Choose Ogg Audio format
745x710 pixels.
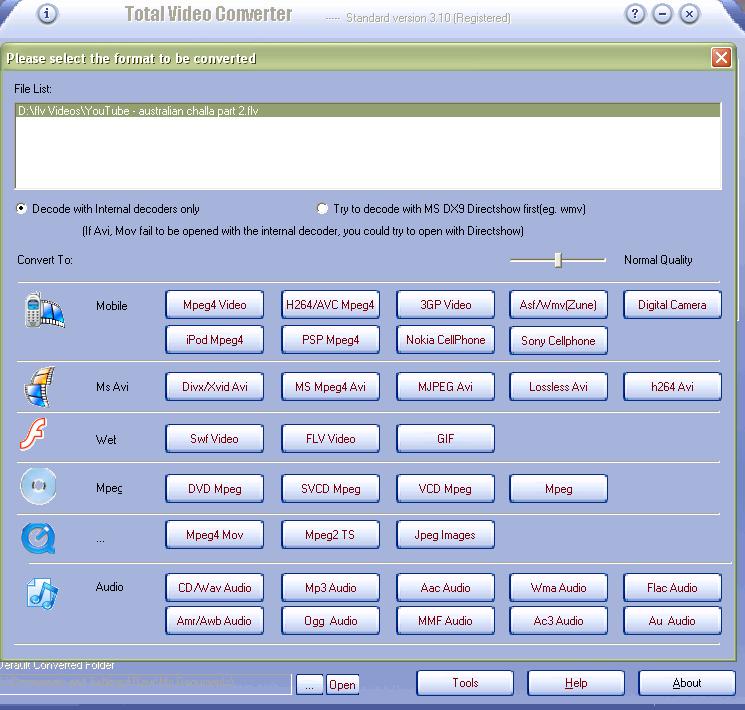click(330, 621)
